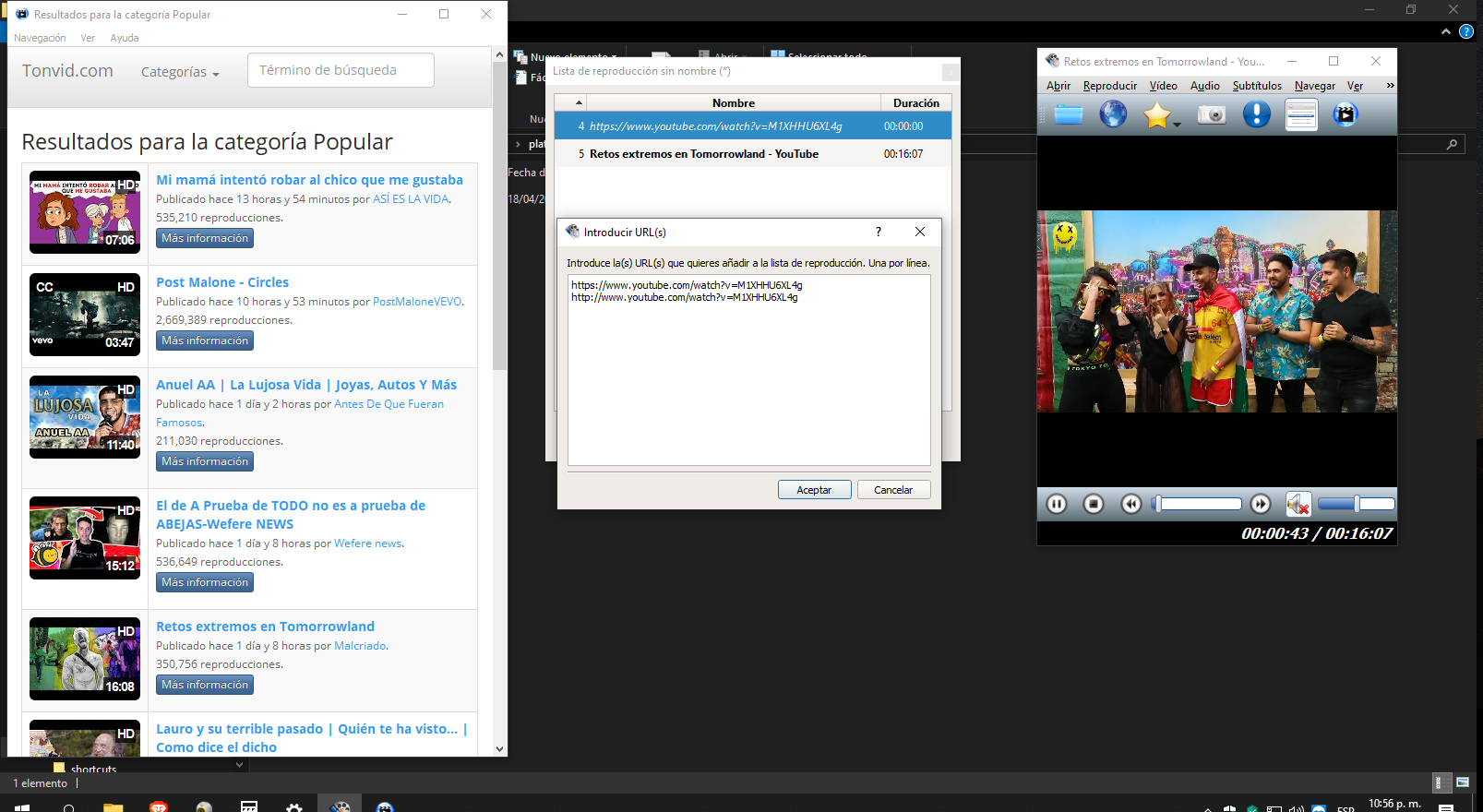Click Cancelar in Introducir URL dialog
The image size is (1483, 812).
[x=893, y=490]
